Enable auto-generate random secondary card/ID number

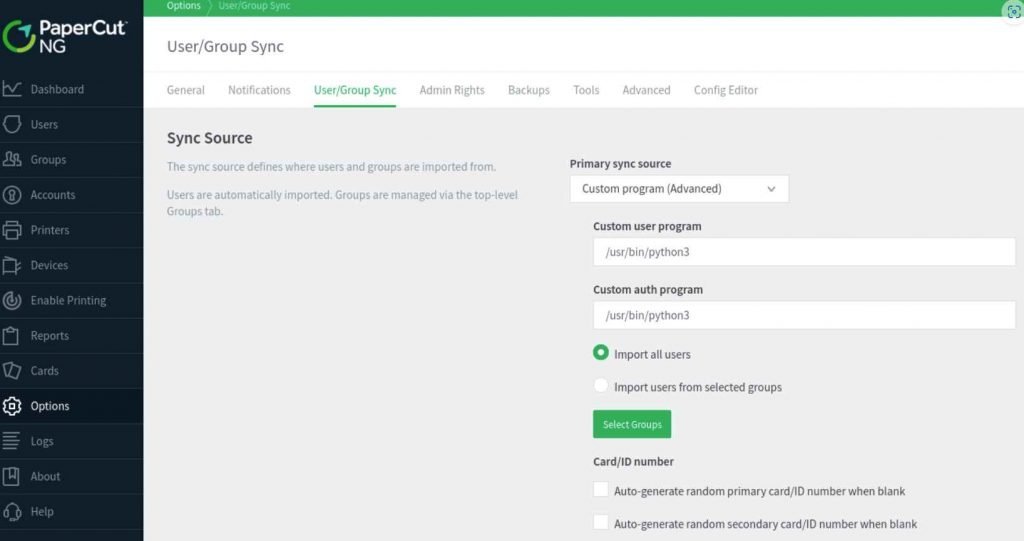[601, 523]
